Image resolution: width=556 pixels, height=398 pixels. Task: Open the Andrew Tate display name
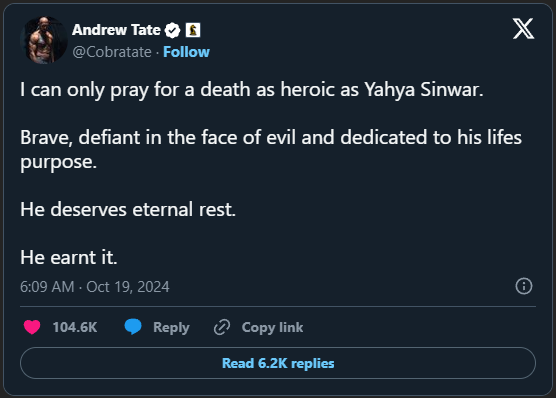[x=116, y=30]
